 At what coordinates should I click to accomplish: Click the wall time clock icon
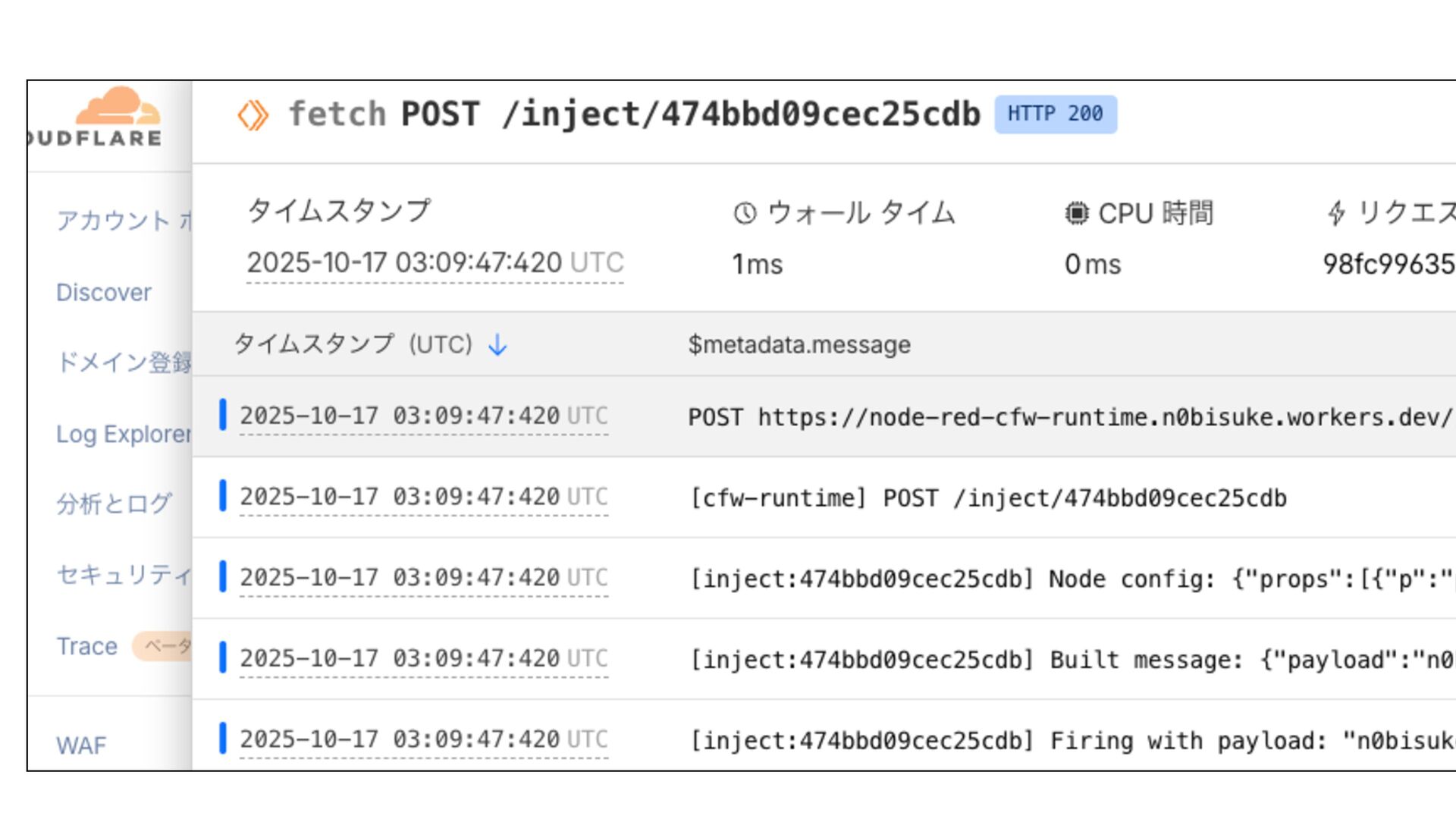[x=745, y=213]
